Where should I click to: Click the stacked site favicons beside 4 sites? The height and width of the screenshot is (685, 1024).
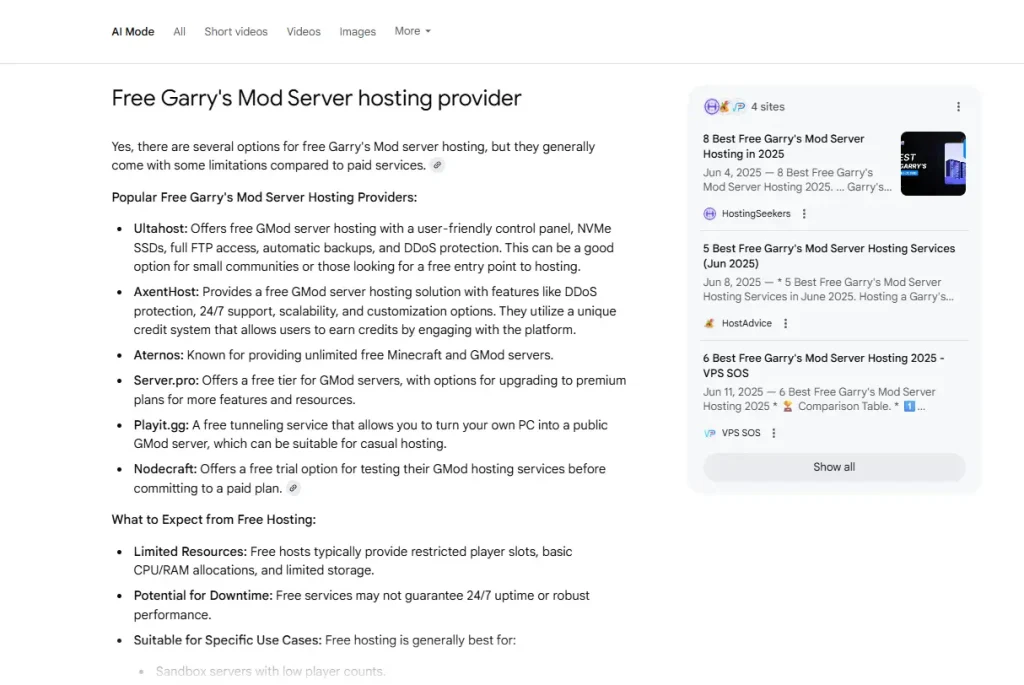coord(724,106)
